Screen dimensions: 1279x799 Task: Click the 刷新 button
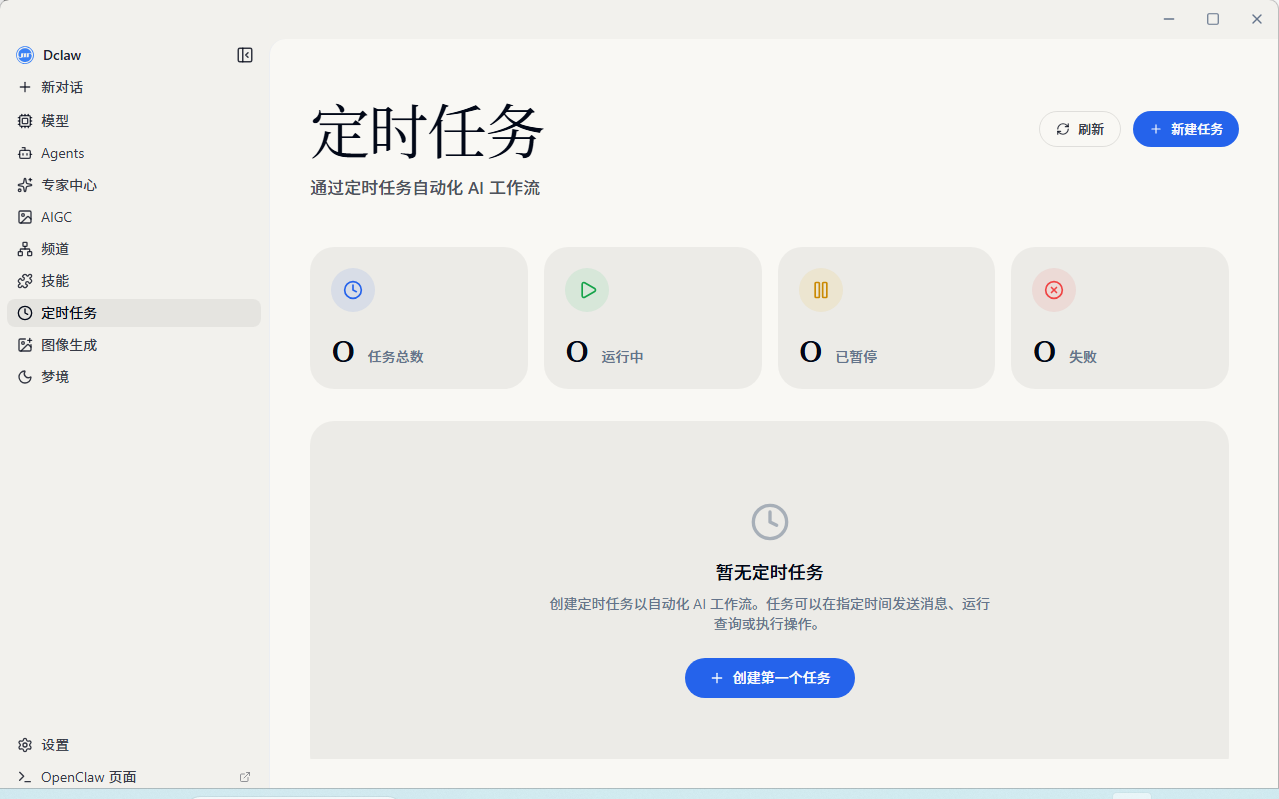[x=1080, y=129]
